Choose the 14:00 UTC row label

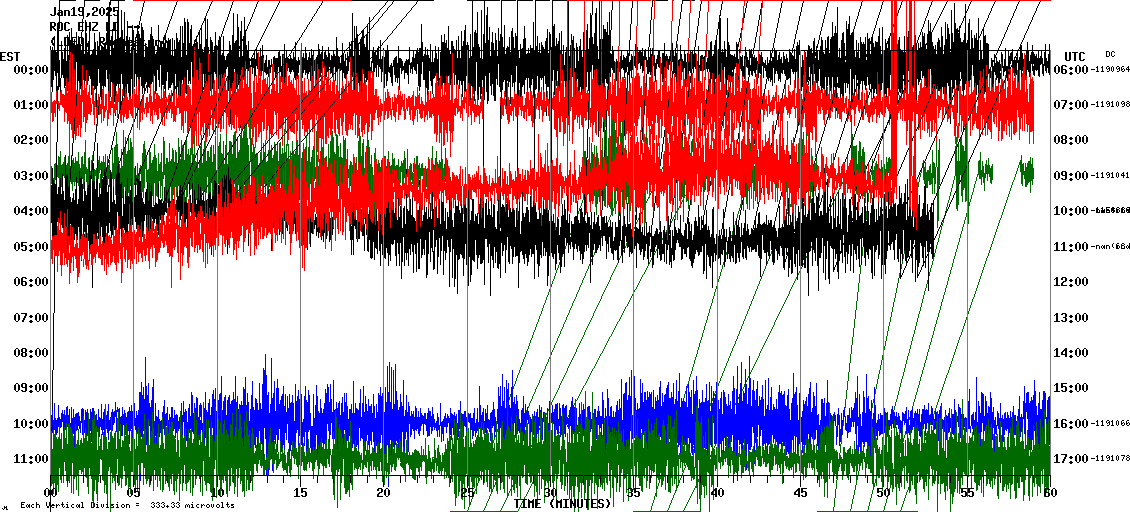[x=1070, y=353]
